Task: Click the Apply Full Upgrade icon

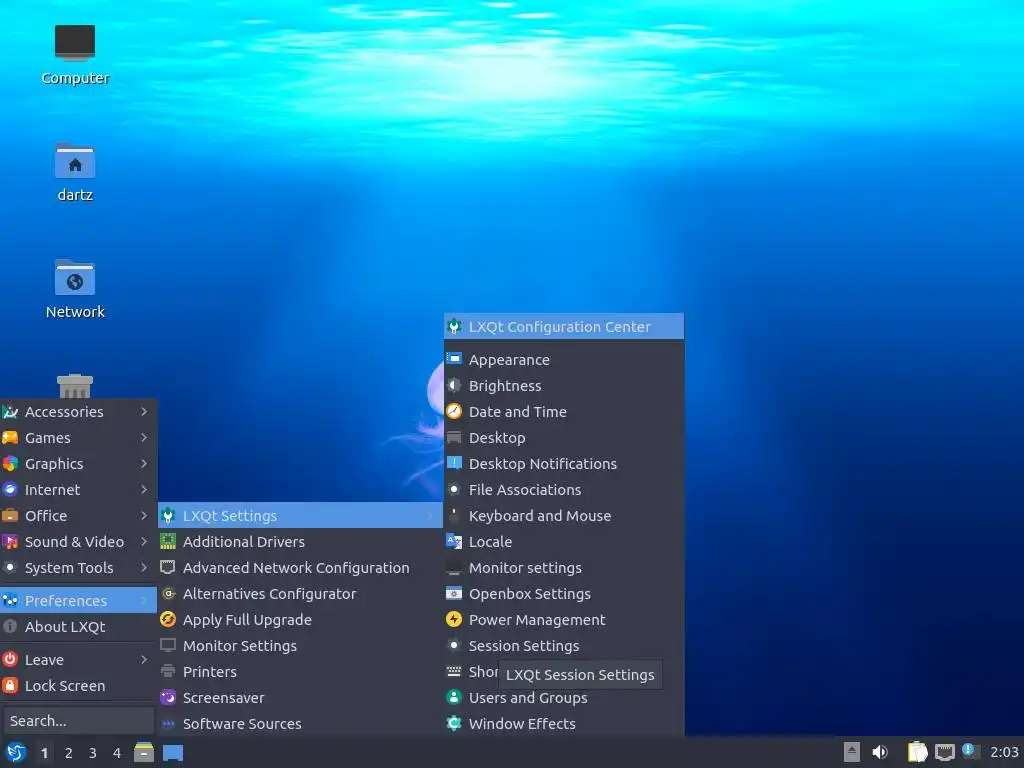Action: pos(168,619)
